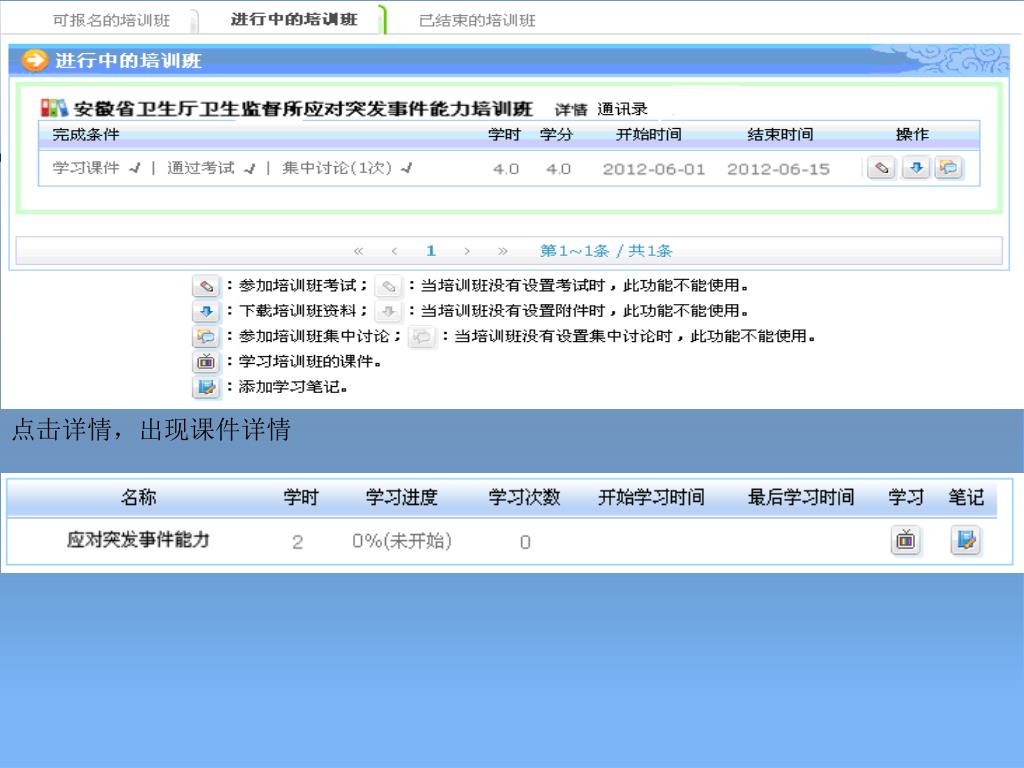Click disabled download icon in attachment legend
Image resolution: width=1024 pixels, height=768 pixels.
click(388, 312)
